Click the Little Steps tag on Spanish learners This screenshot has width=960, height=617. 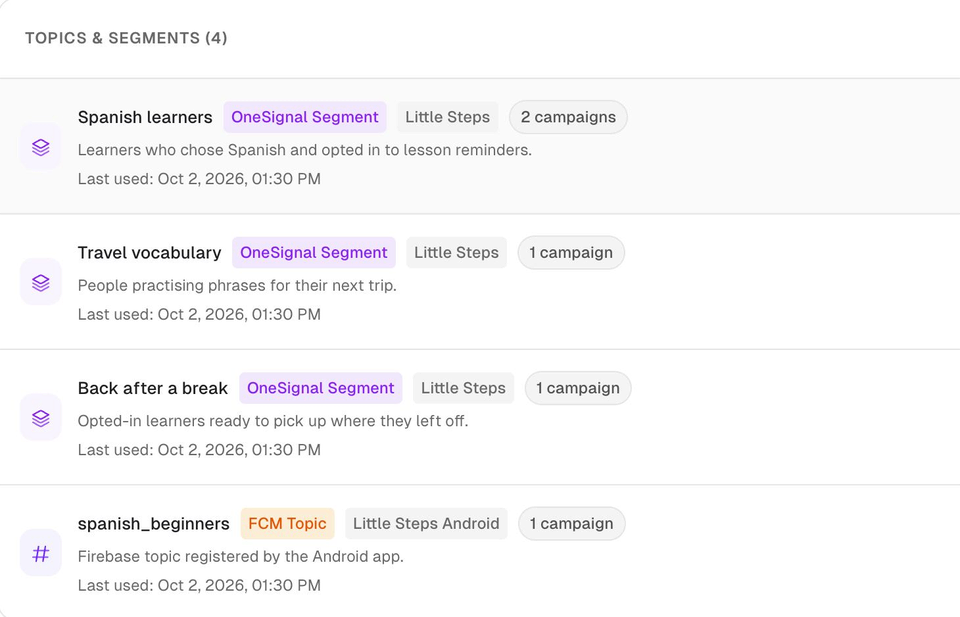[x=448, y=117]
